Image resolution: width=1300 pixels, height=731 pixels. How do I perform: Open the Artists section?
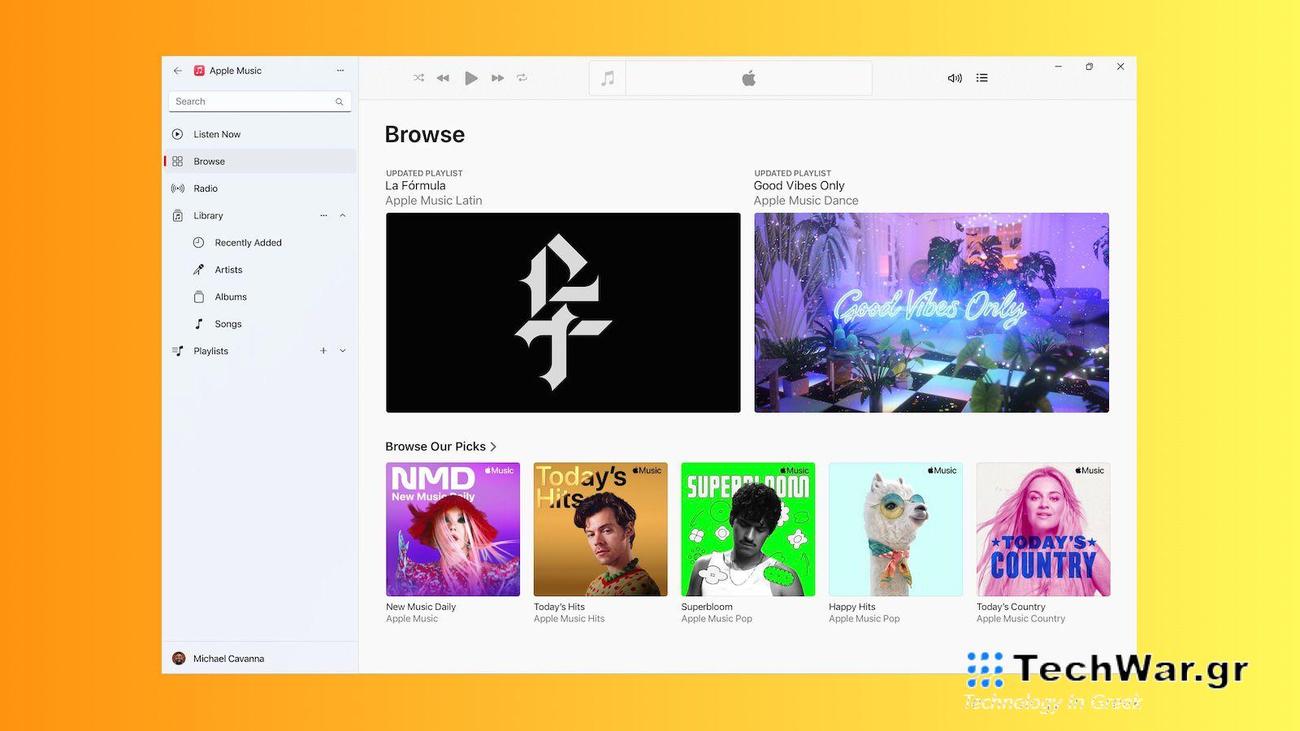pyautogui.click(x=228, y=268)
